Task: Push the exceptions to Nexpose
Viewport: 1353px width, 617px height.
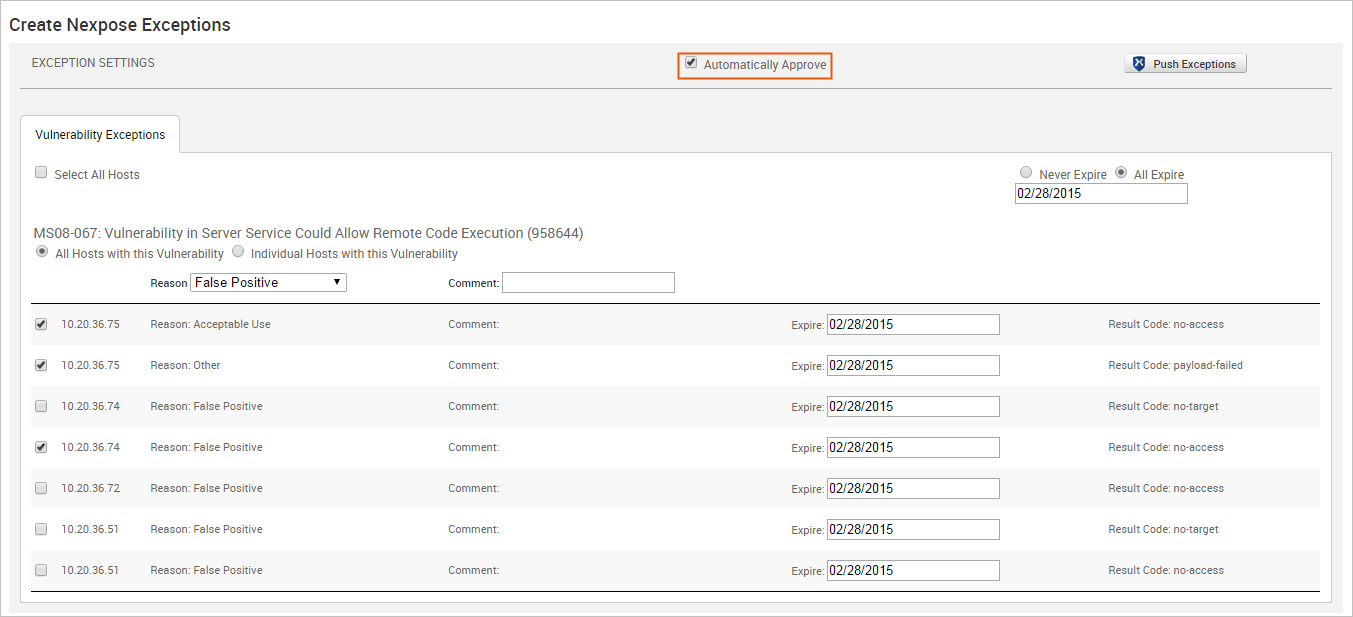Action: (1185, 64)
